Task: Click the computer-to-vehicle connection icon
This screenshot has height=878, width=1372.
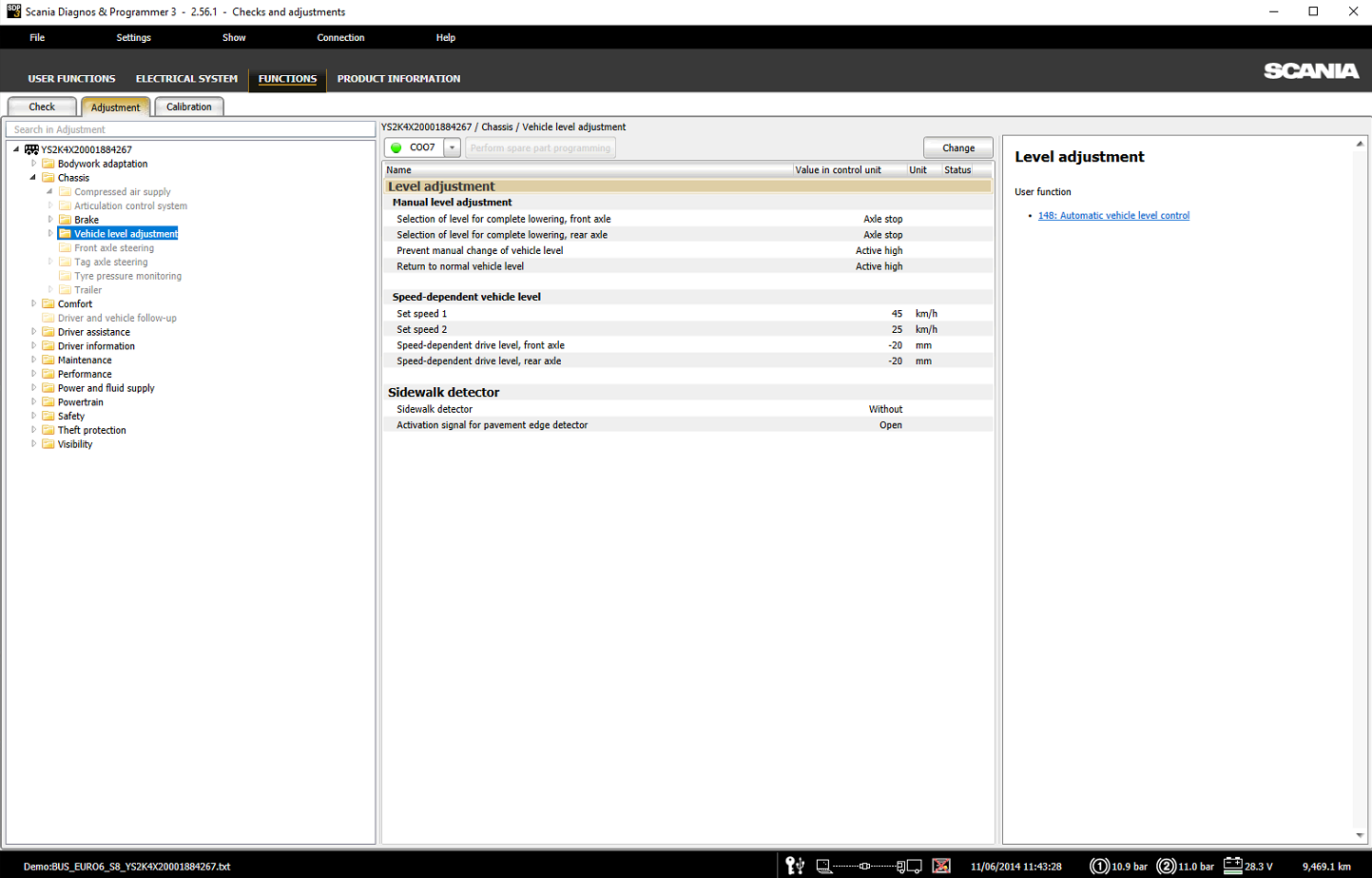Action: 869,866
